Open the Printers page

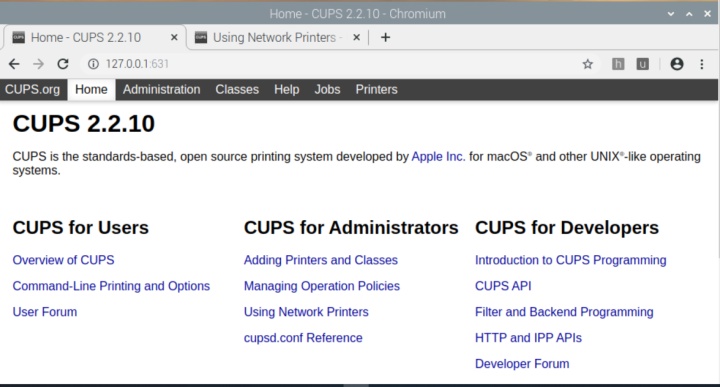(x=377, y=90)
